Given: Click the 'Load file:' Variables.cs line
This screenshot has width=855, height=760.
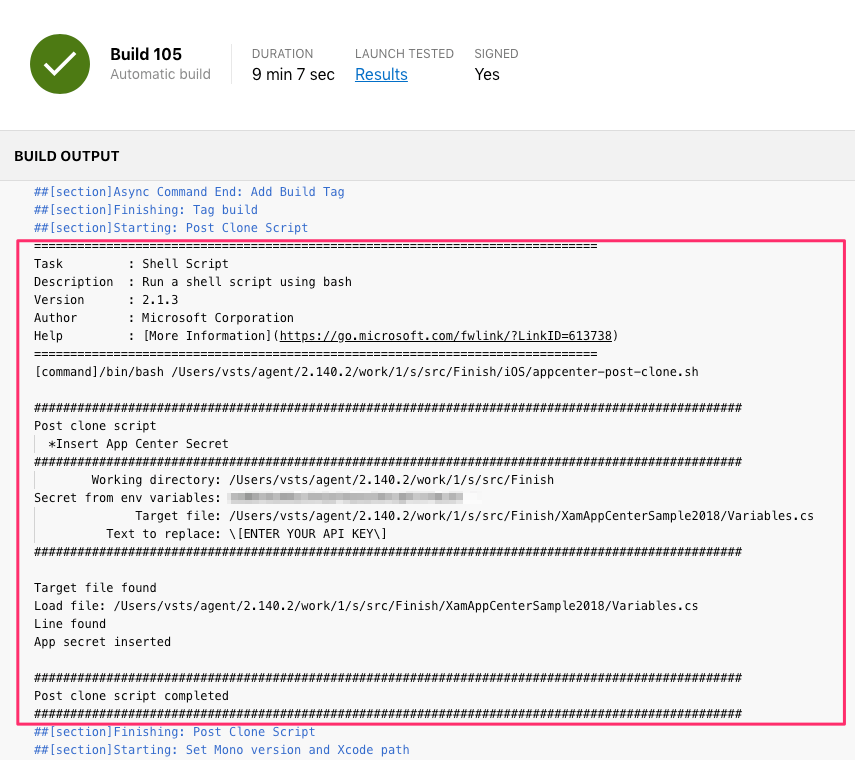Looking at the screenshot, I should point(366,606).
